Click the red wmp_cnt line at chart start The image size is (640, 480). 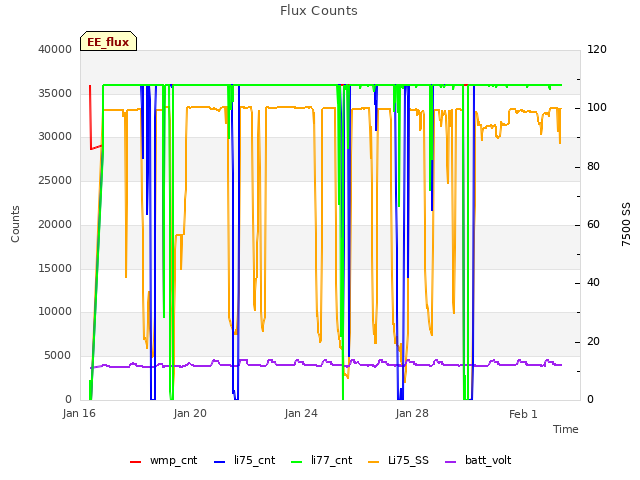[91, 118]
